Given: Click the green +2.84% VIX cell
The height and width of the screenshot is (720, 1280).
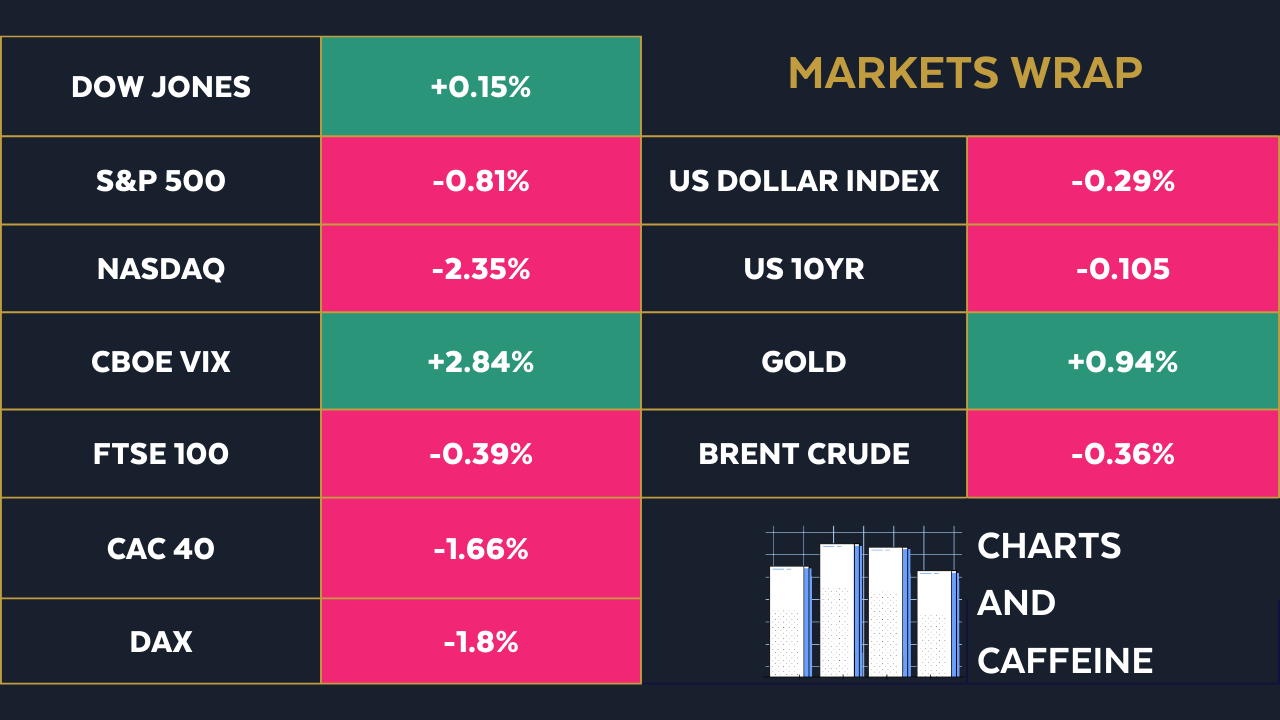Looking at the screenshot, I should point(480,361).
